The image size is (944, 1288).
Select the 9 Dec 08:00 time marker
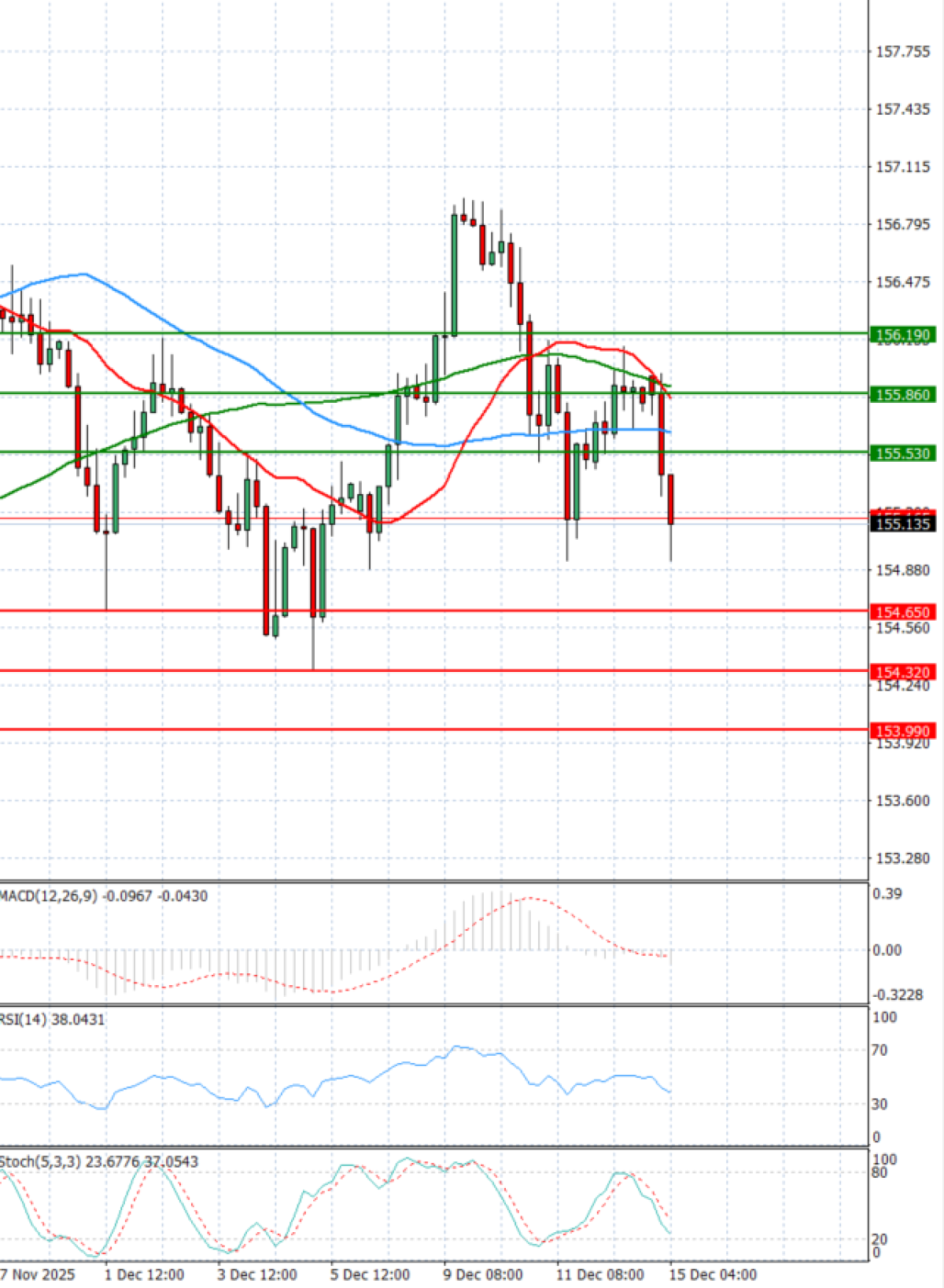tap(482, 1275)
